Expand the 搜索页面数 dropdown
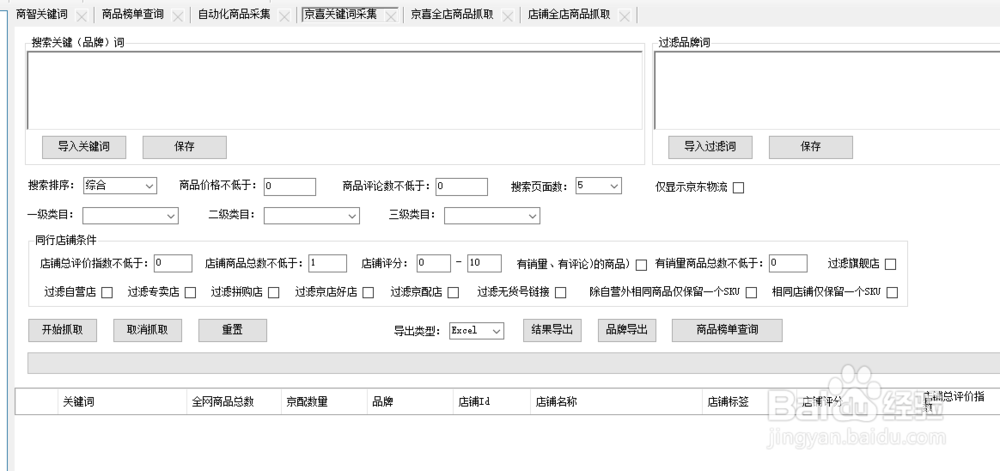The width and height of the screenshot is (1000, 471). tap(598, 185)
